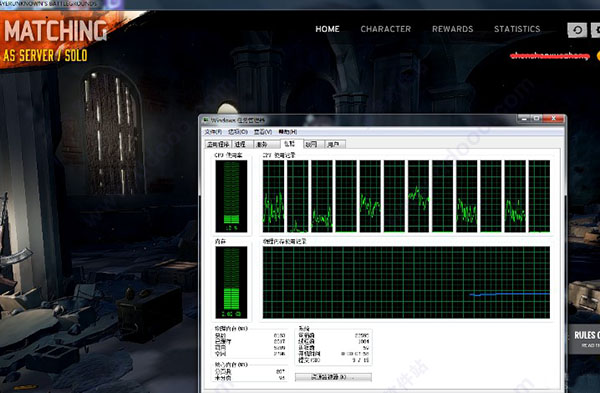The height and width of the screenshot is (393, 600).
Task: Click the refresh arrow icon in lobby header
Action: tap(577, 30)
